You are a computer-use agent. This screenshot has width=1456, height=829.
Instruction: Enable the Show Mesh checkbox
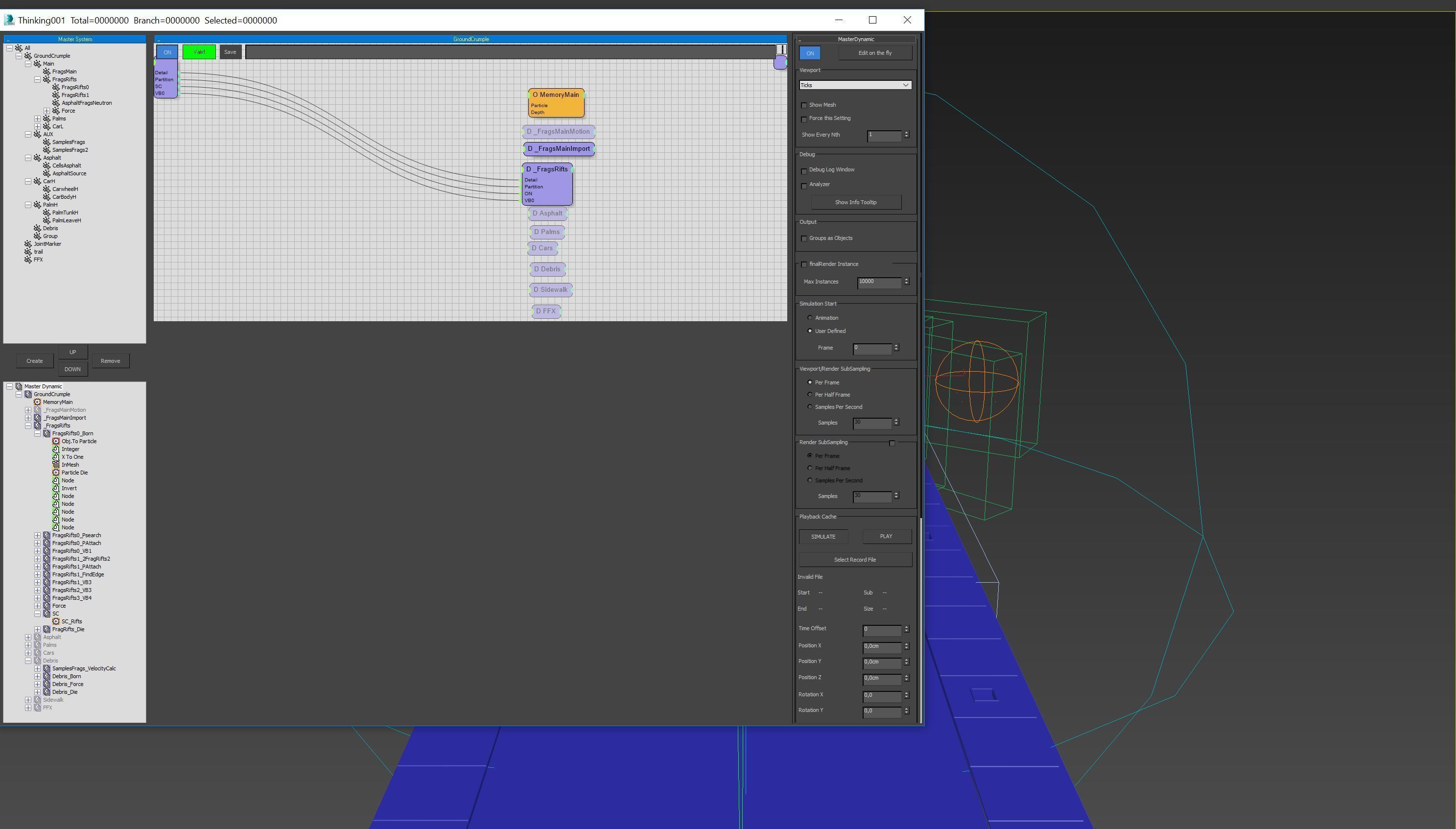coord(804,105)
